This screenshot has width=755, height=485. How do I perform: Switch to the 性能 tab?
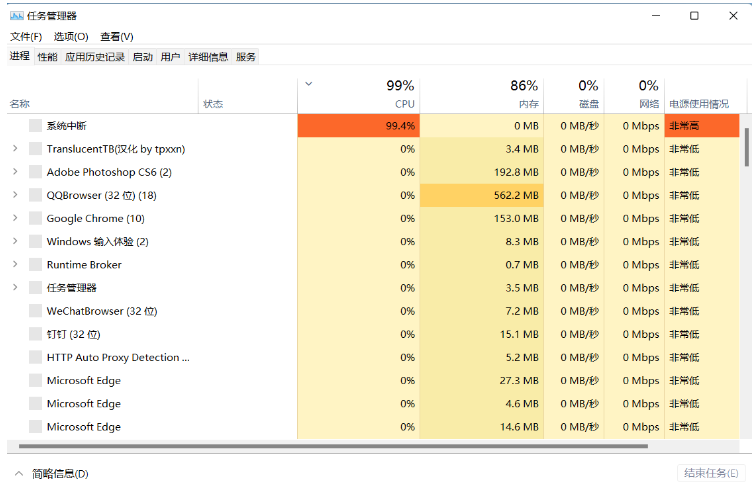(x=47, y=57)
